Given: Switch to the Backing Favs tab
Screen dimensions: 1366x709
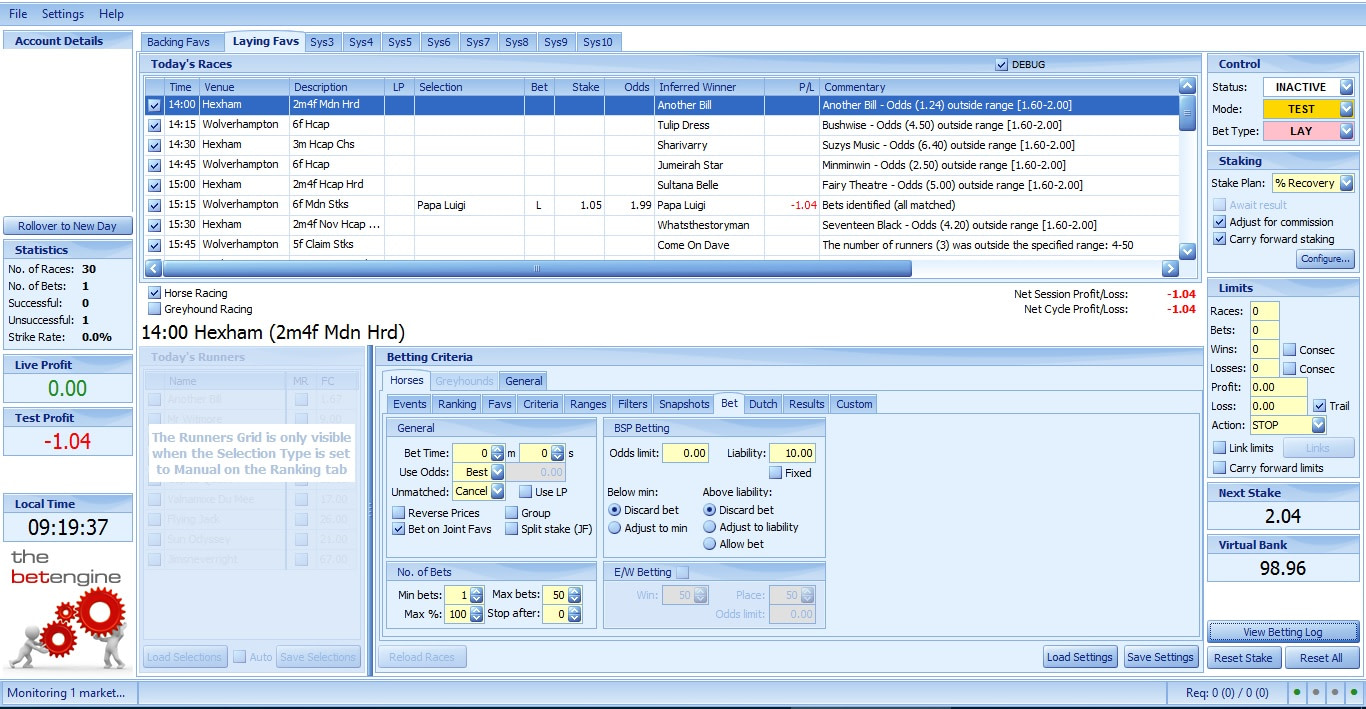Looking at the screenshot, I should [x=179, y=42].
